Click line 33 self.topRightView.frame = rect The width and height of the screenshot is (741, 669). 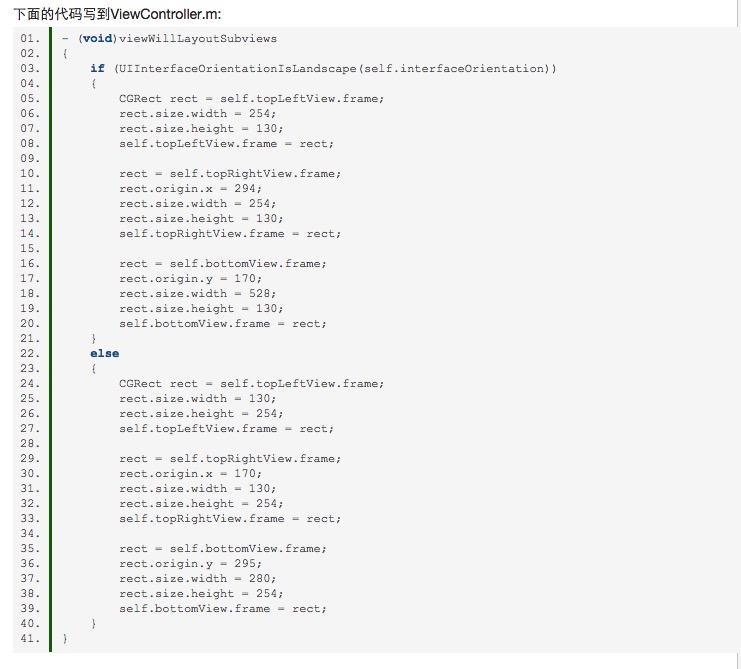coord(230,519)
